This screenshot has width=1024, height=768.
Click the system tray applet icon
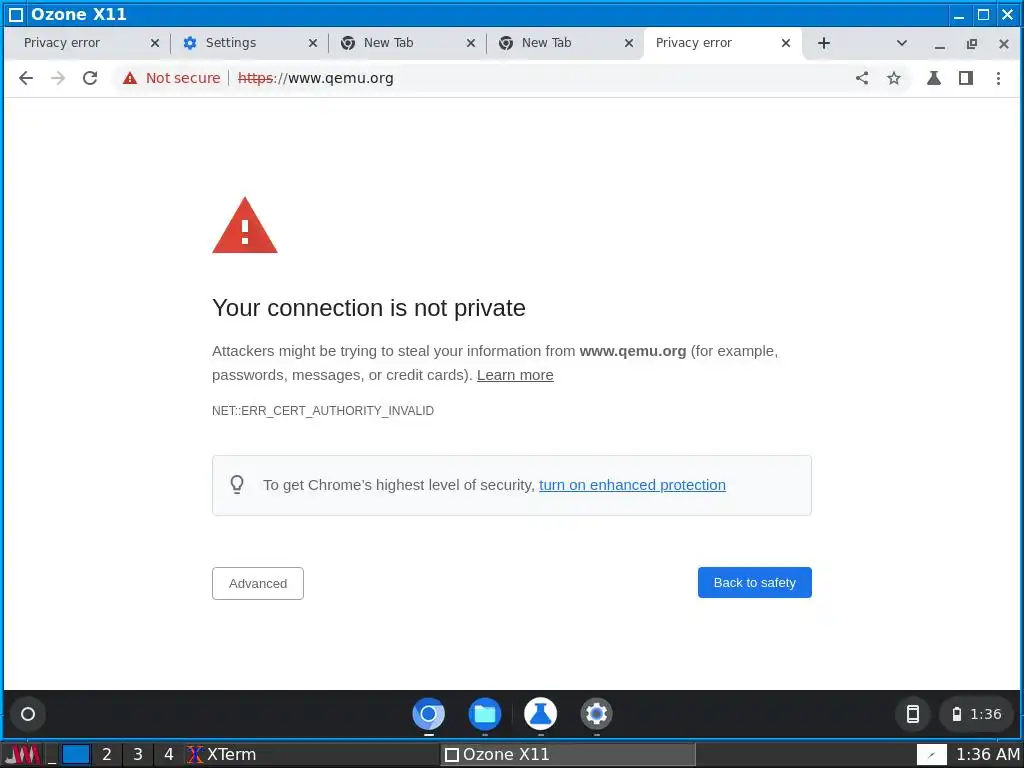(932, 755)
